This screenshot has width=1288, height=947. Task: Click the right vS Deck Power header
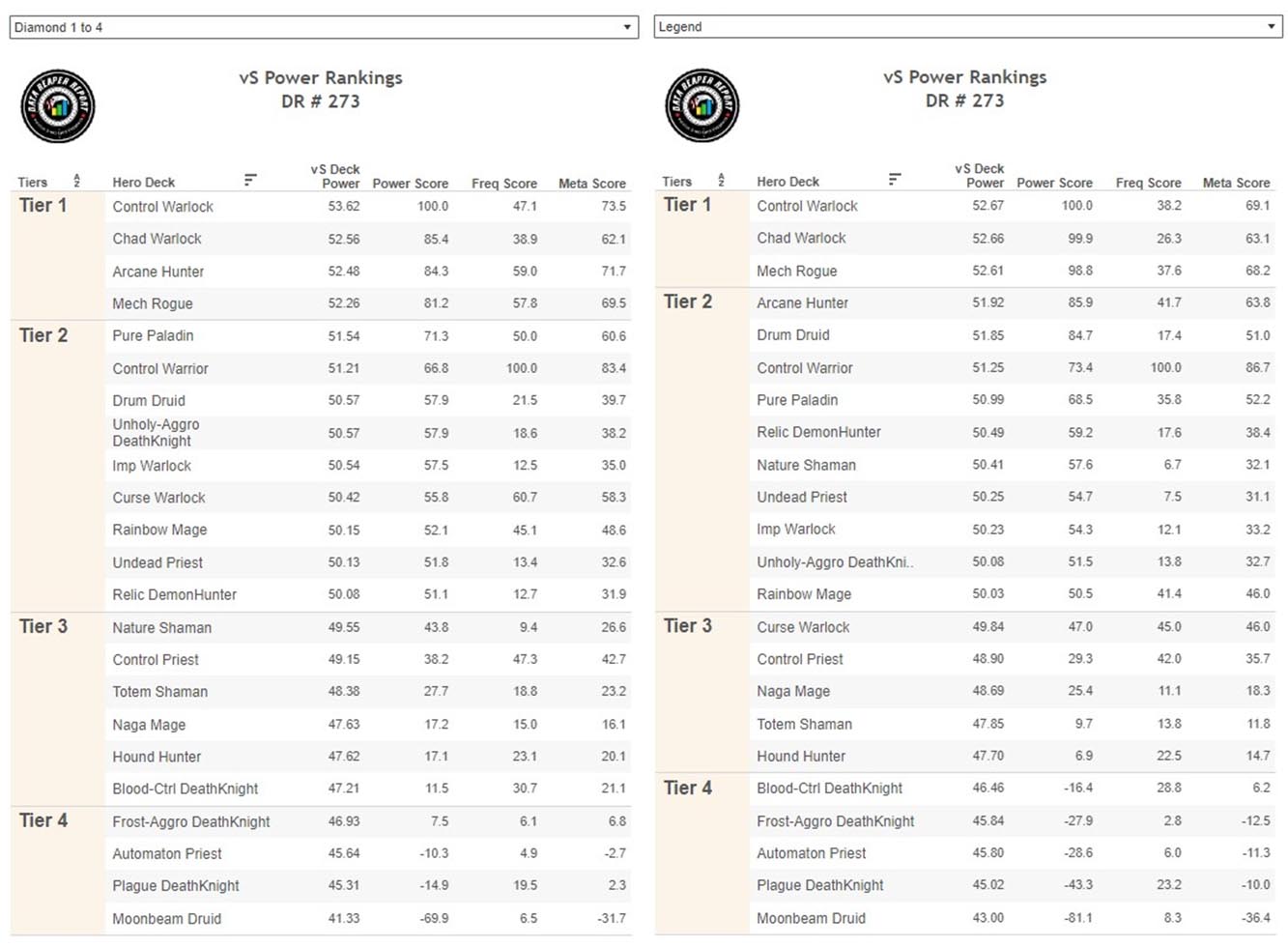(980, 175)
